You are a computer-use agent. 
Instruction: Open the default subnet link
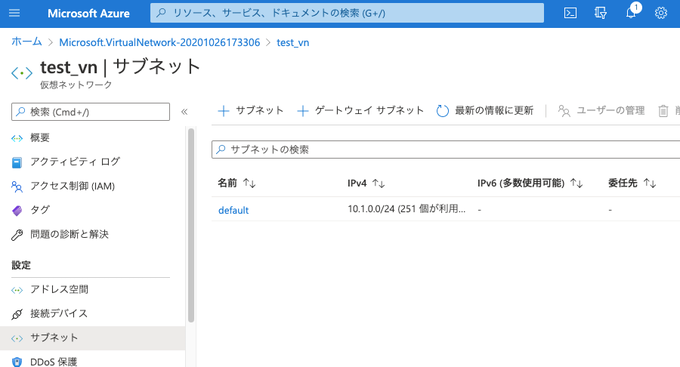233,210
